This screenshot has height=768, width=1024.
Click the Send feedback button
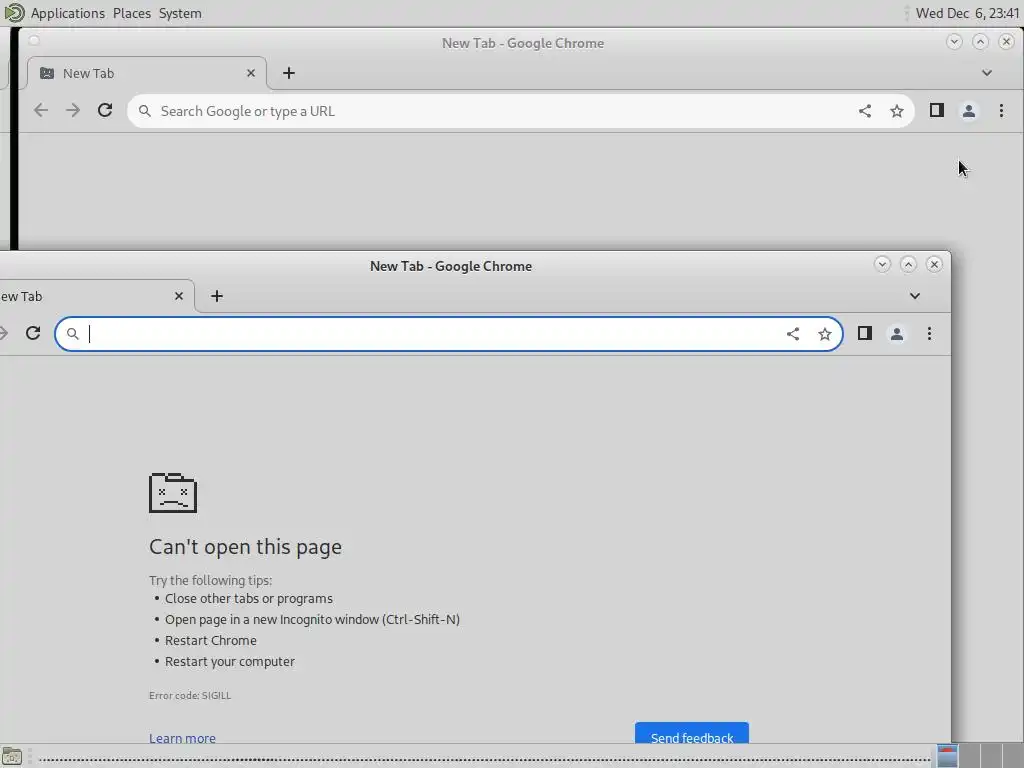[x=692, y=733]
